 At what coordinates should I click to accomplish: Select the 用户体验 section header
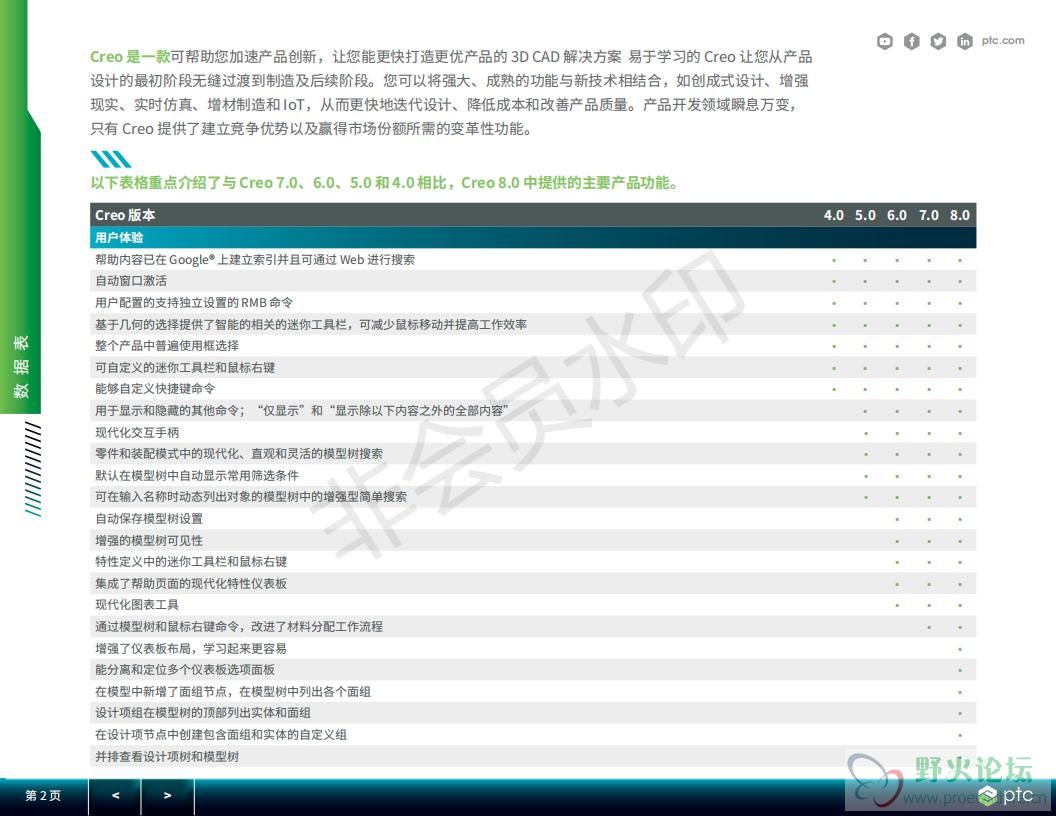(x=533, y=238)
